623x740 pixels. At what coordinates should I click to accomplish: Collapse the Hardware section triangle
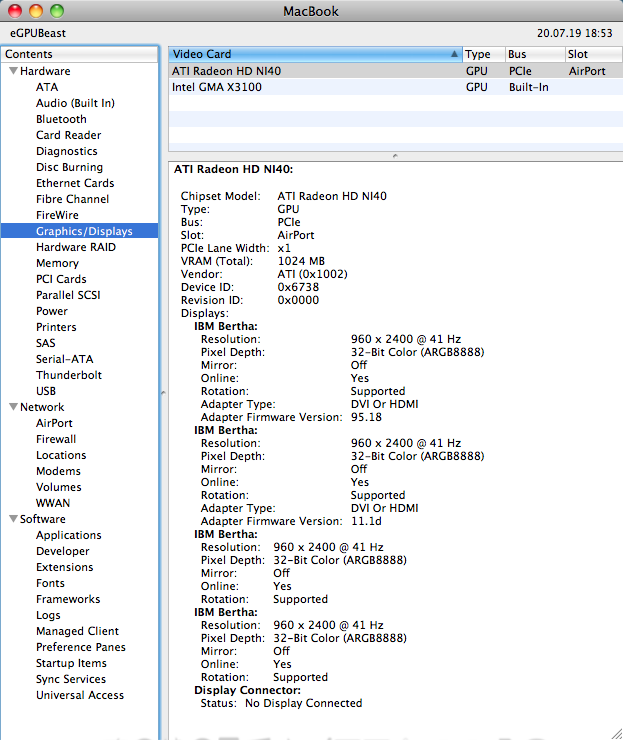pos(14,71)
